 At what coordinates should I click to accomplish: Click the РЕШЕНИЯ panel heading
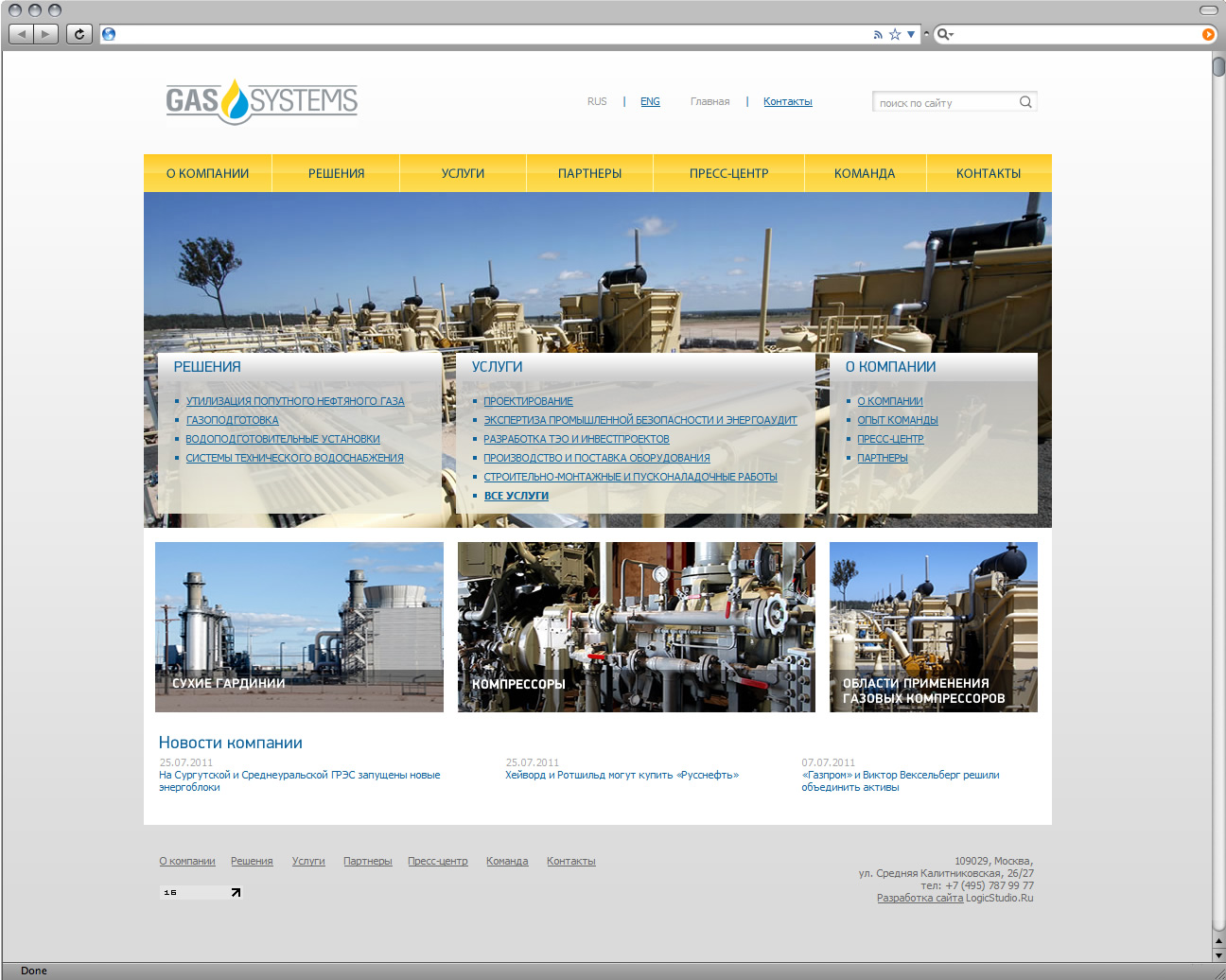[x=207, y=367]
